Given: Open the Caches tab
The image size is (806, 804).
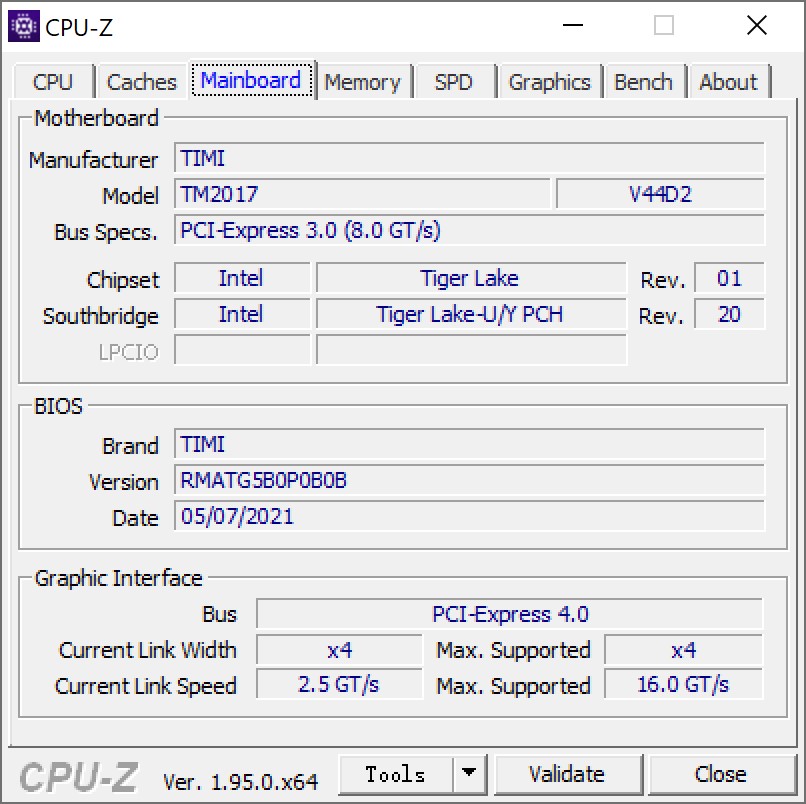Looking at the screenshot, I should tap(141, 82).
